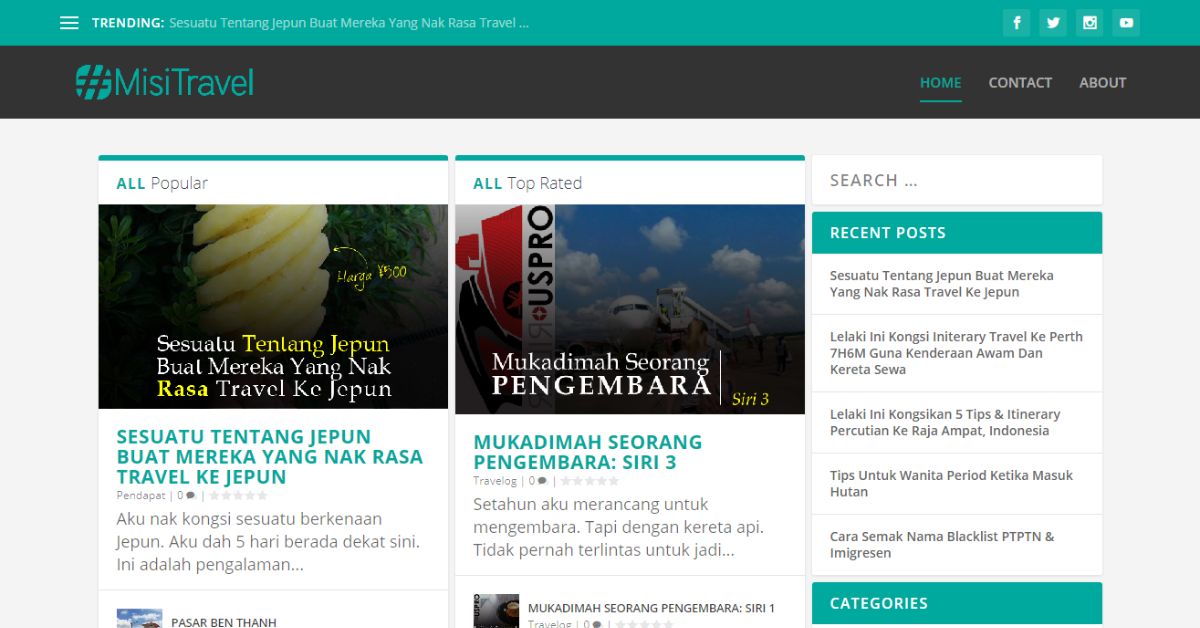
Task: Click comment icon under Sesuatu Tentang Jepun post
Action: point(190,495)
